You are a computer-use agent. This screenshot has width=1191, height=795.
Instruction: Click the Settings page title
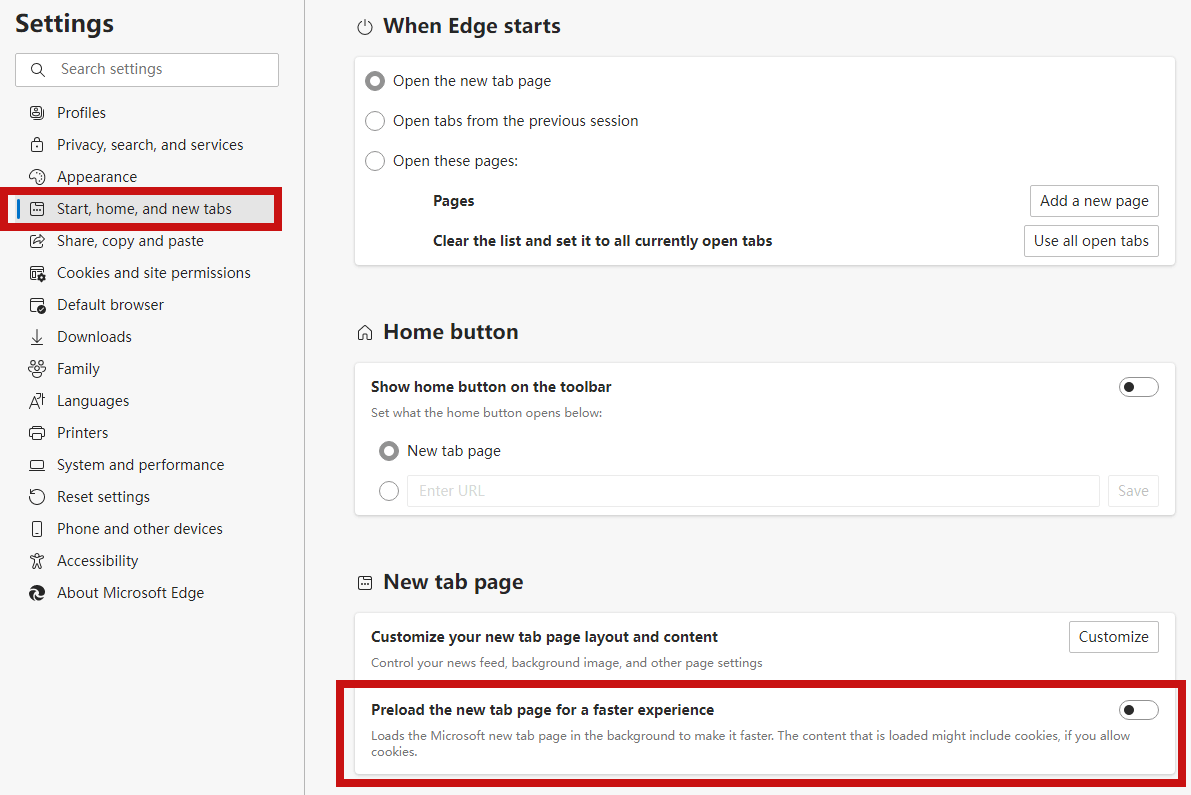coord(65,24)
